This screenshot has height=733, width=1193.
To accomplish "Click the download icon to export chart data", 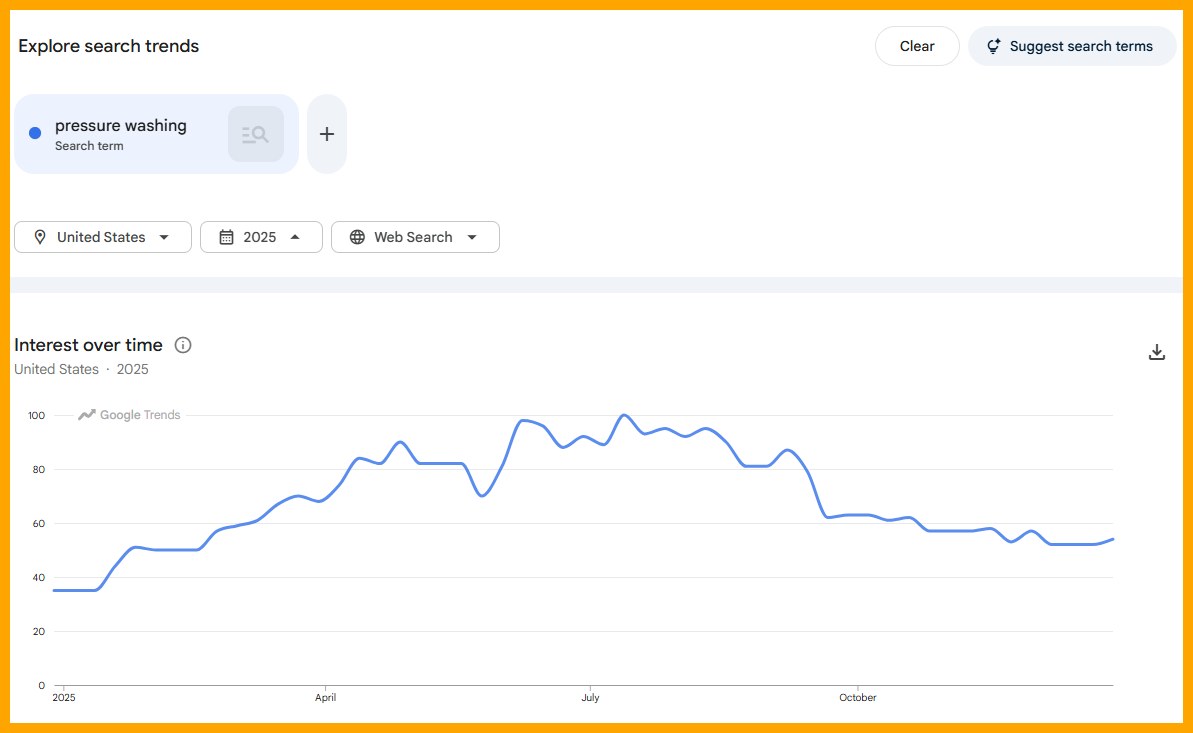I will pos(1156,352).
